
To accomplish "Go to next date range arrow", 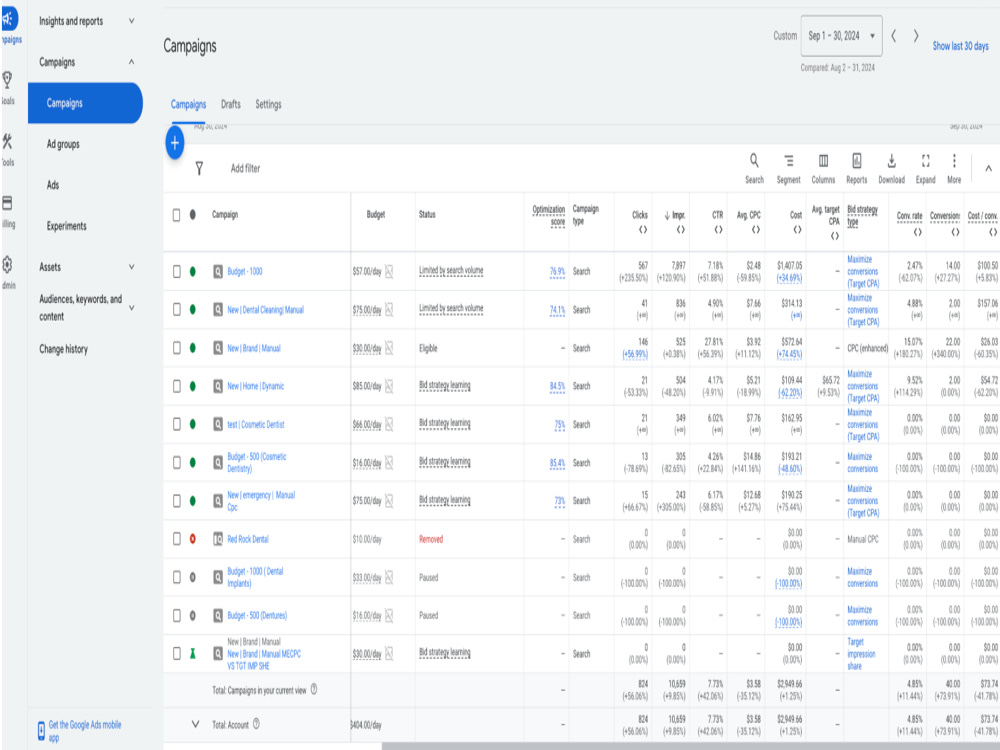I will [916, 36].
